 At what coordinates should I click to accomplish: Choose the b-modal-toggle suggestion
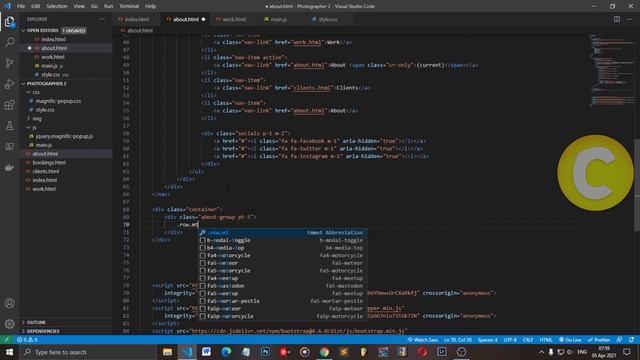click(282, 240)
